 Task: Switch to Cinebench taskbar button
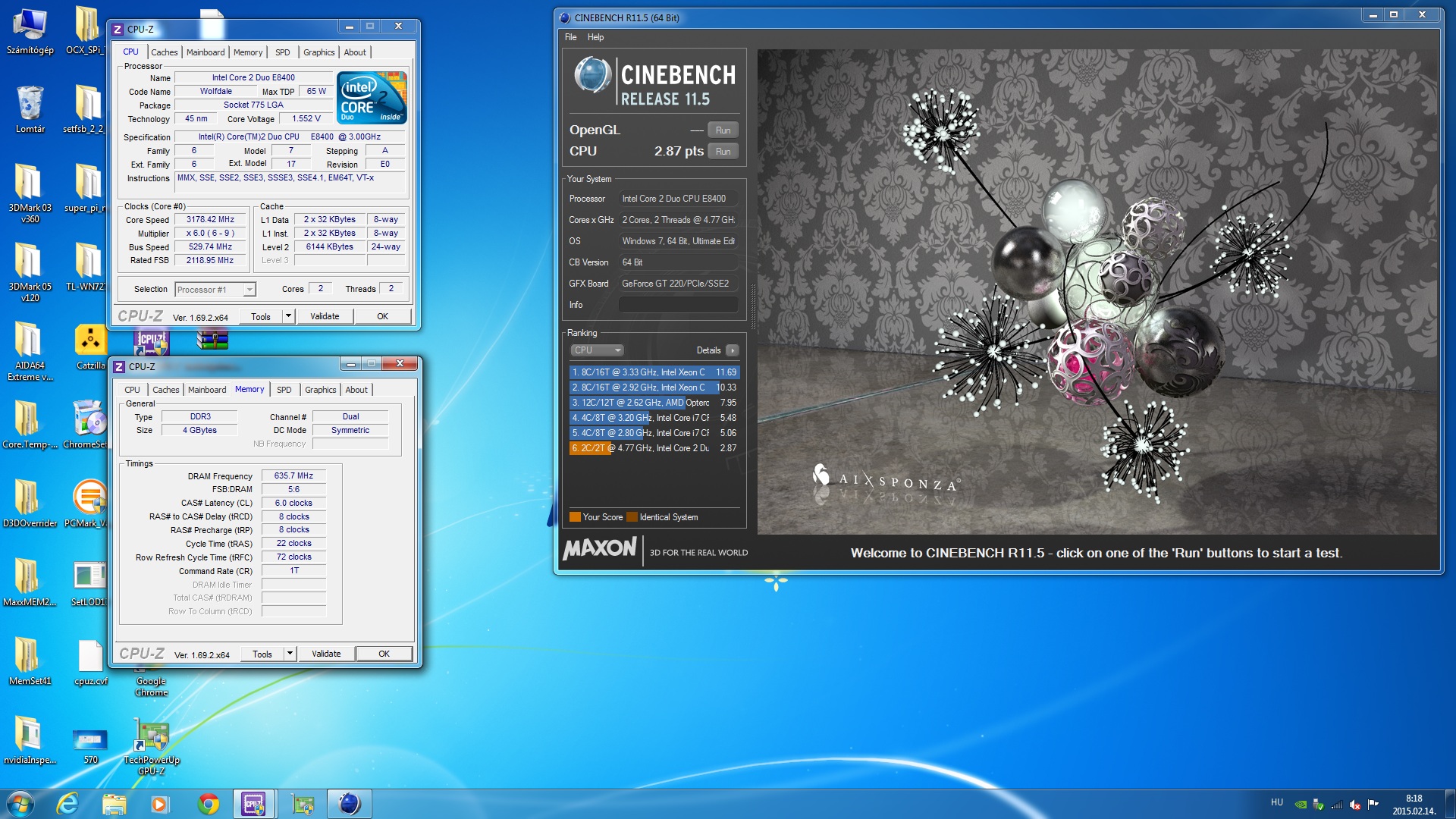click(349, 804)
